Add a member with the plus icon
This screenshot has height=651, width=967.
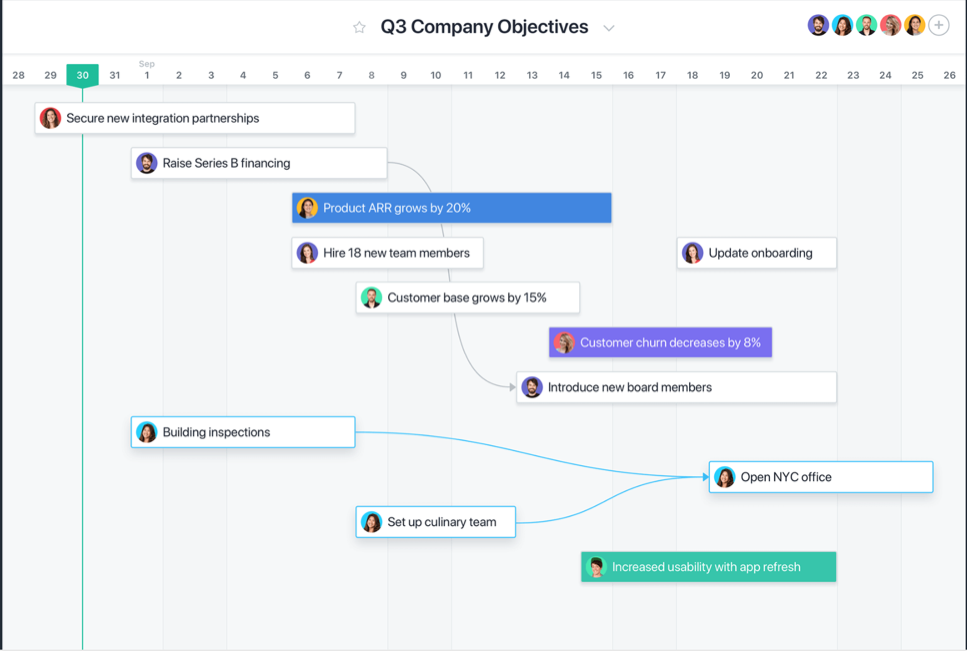tap(939, 25)
